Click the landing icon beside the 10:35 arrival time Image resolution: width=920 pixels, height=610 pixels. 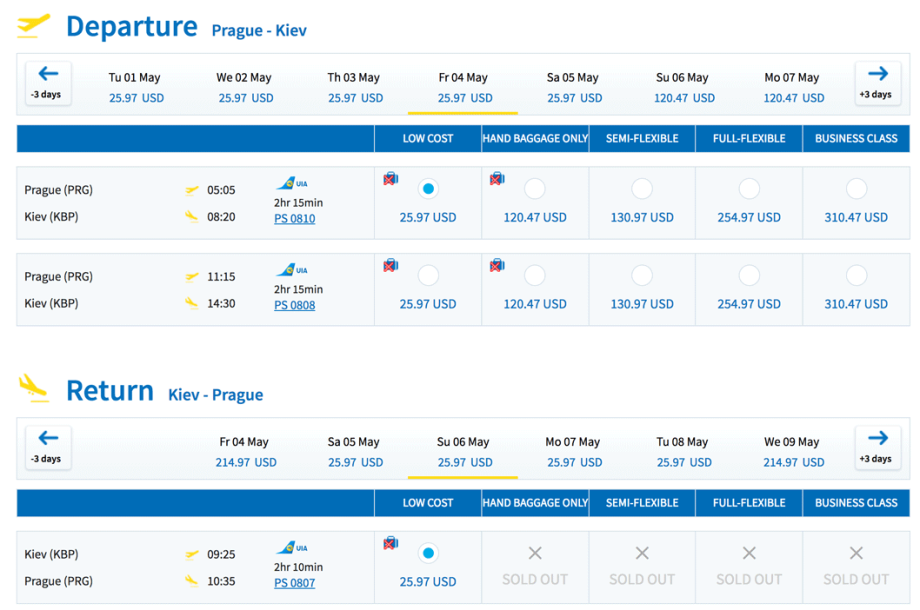point(192,581)
